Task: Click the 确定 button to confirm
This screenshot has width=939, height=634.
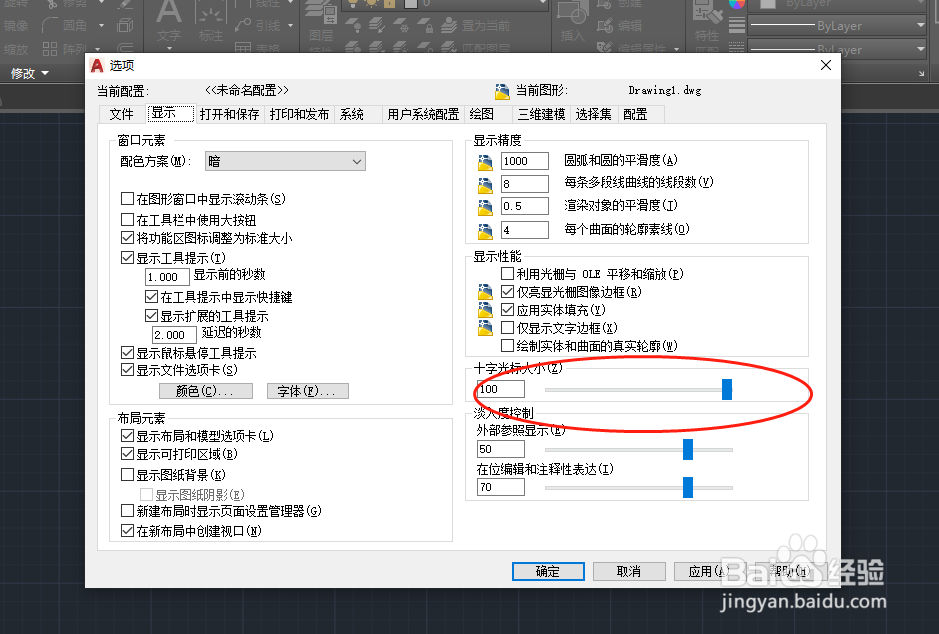Action: [547, 570]
